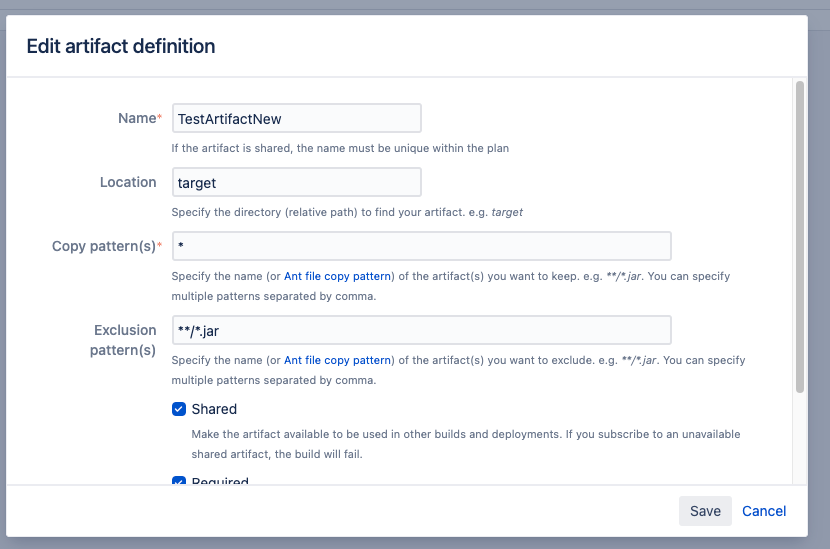The height and width of the screenshot is (549, 830).
Task: Toggle the partially visible Required checkbox
Action: 179,481
